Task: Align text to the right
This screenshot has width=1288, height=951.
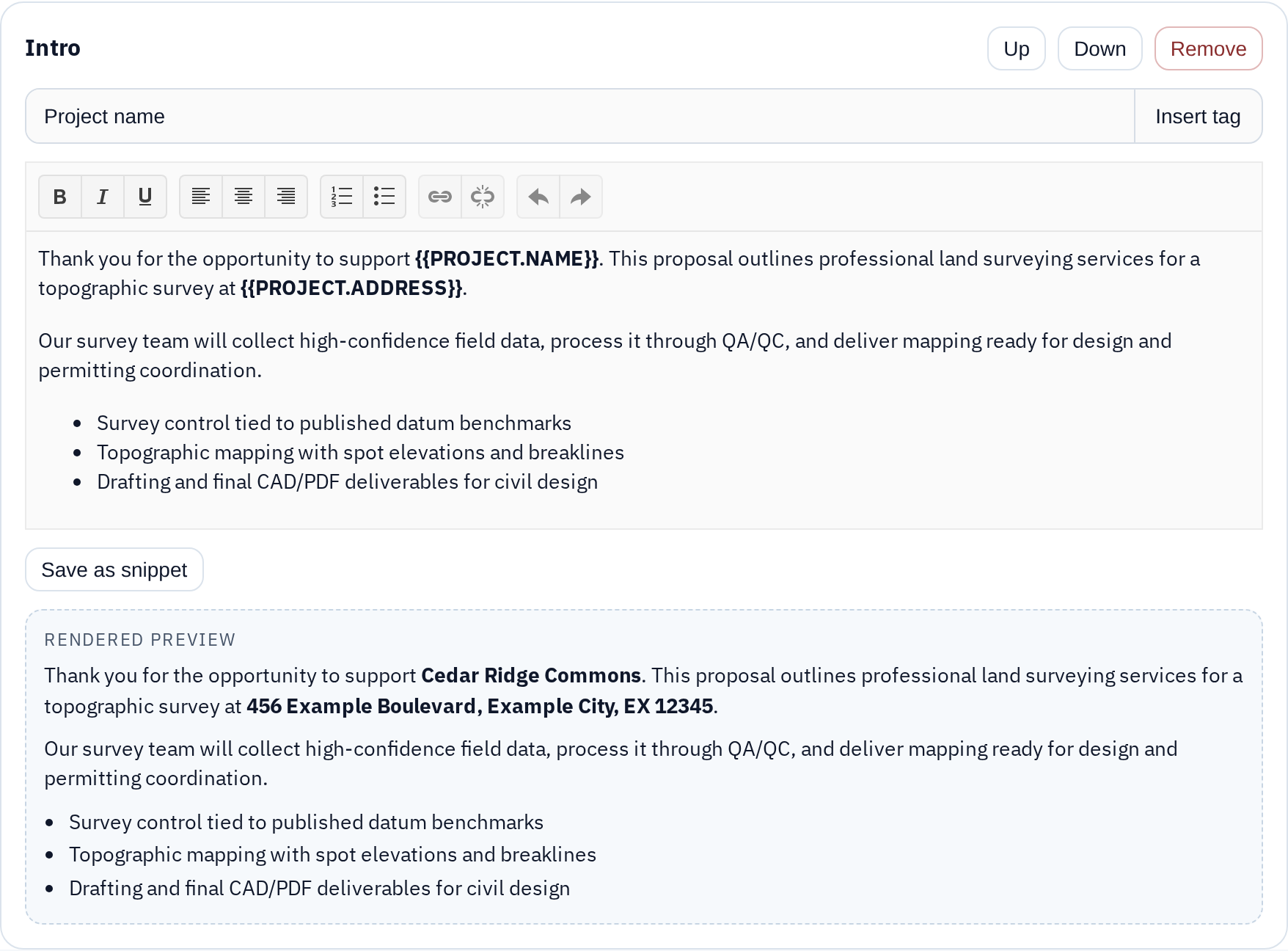Action: coord(286,197)
